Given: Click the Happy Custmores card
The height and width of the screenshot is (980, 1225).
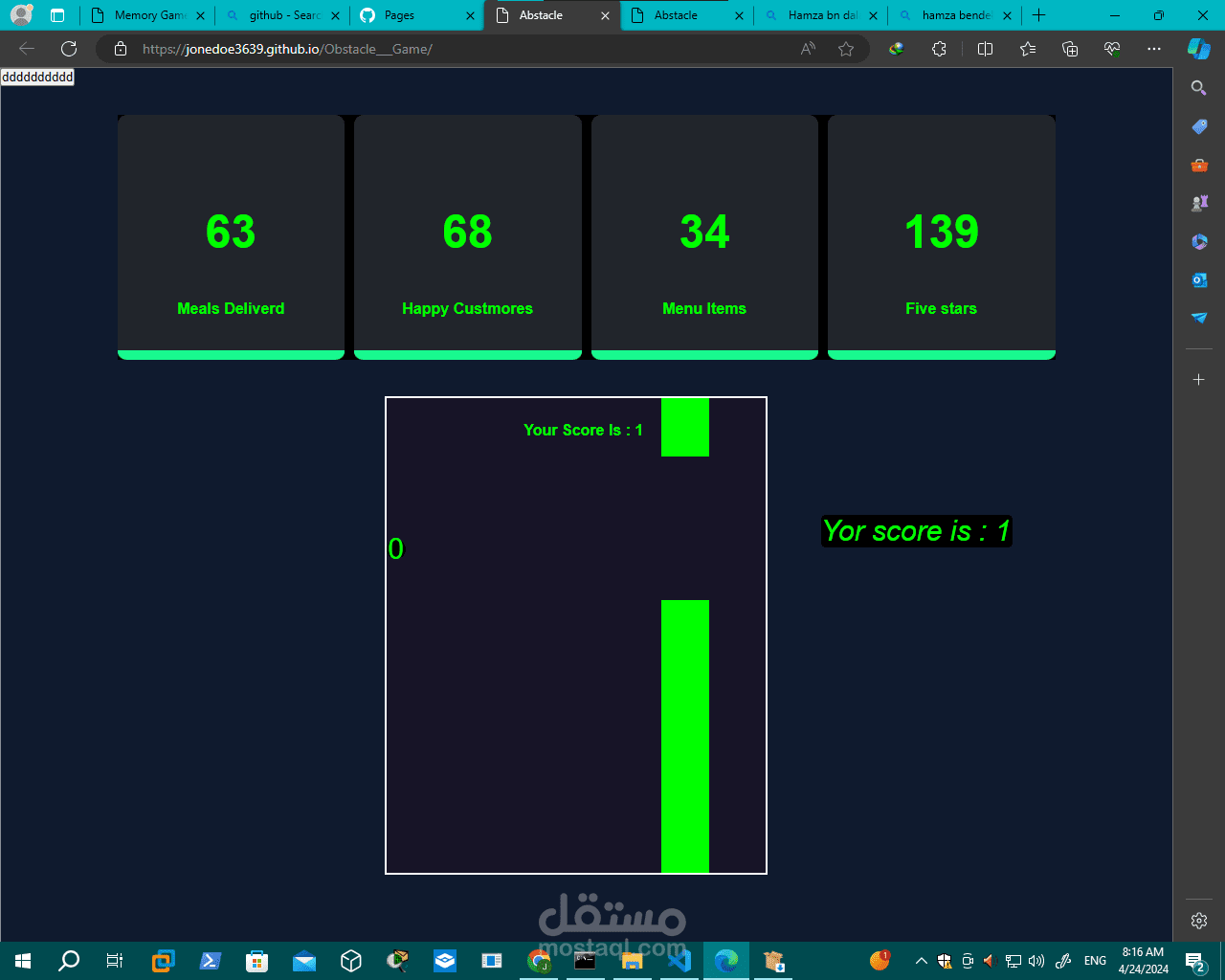Looking at the screenshot, I should pyautogui.click(x=468, y=237).
